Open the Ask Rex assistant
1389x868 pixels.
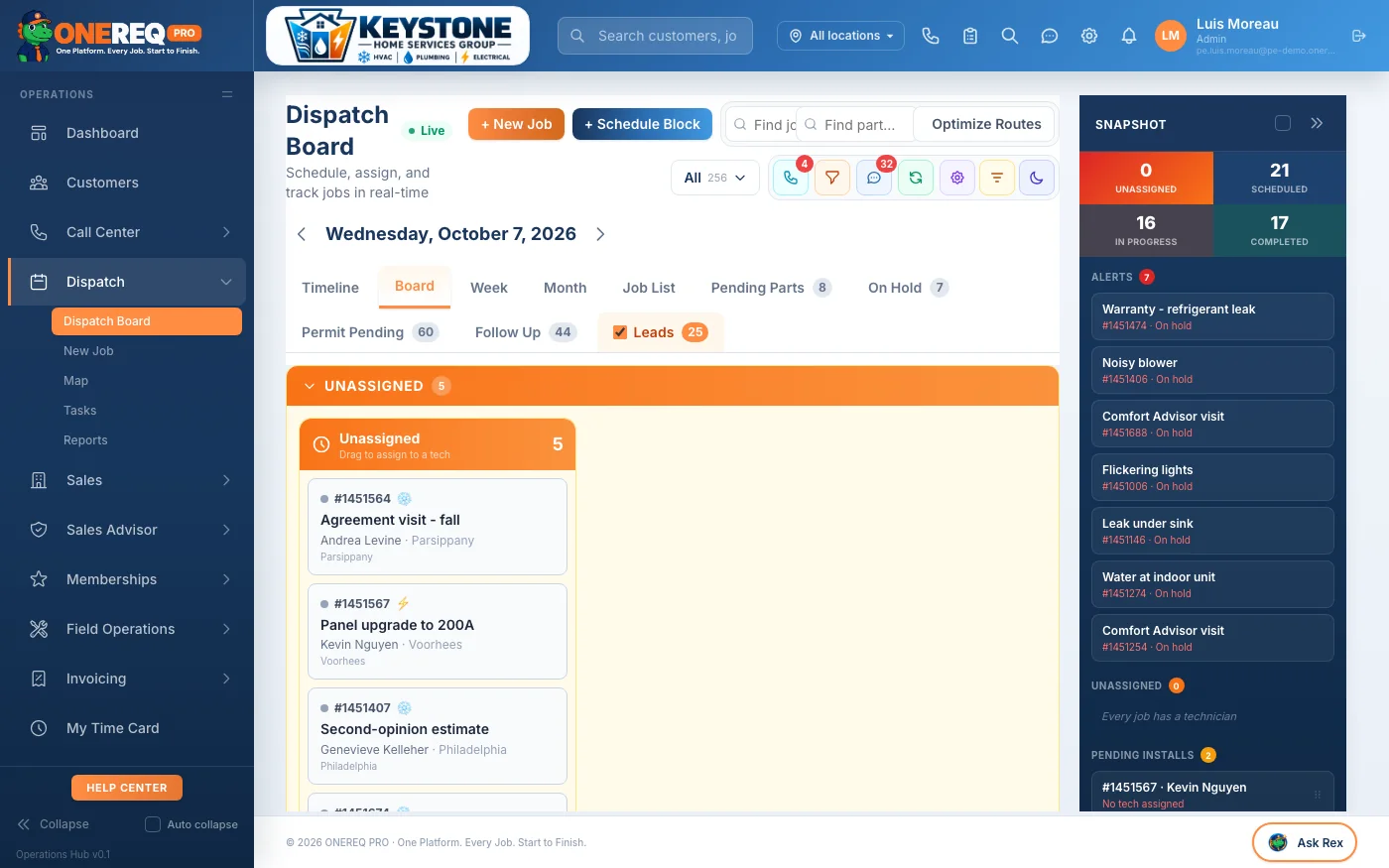tap(1305, 843)
